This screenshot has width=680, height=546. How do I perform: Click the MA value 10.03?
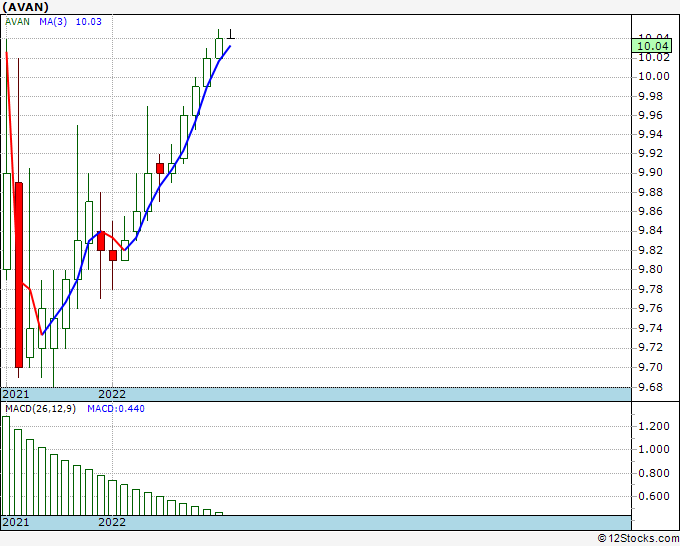coord(88,22)
